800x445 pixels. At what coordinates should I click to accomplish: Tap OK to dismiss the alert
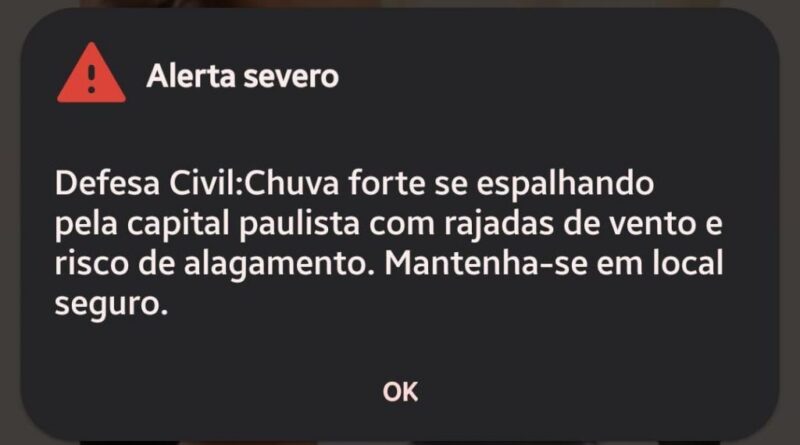click(401, 392)
